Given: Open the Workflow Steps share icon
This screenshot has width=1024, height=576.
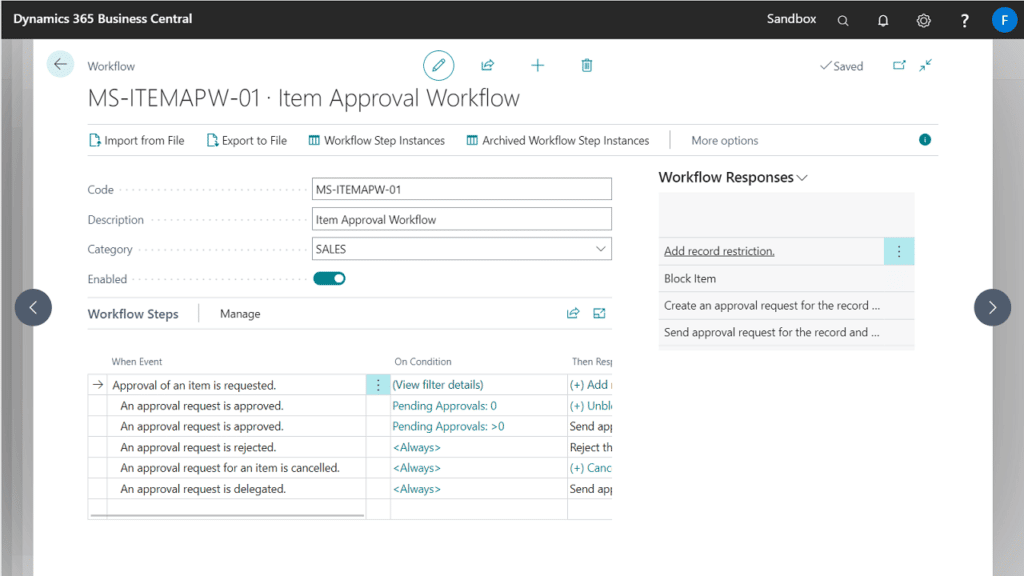Looking at the screenshot, I should (573, 313).
